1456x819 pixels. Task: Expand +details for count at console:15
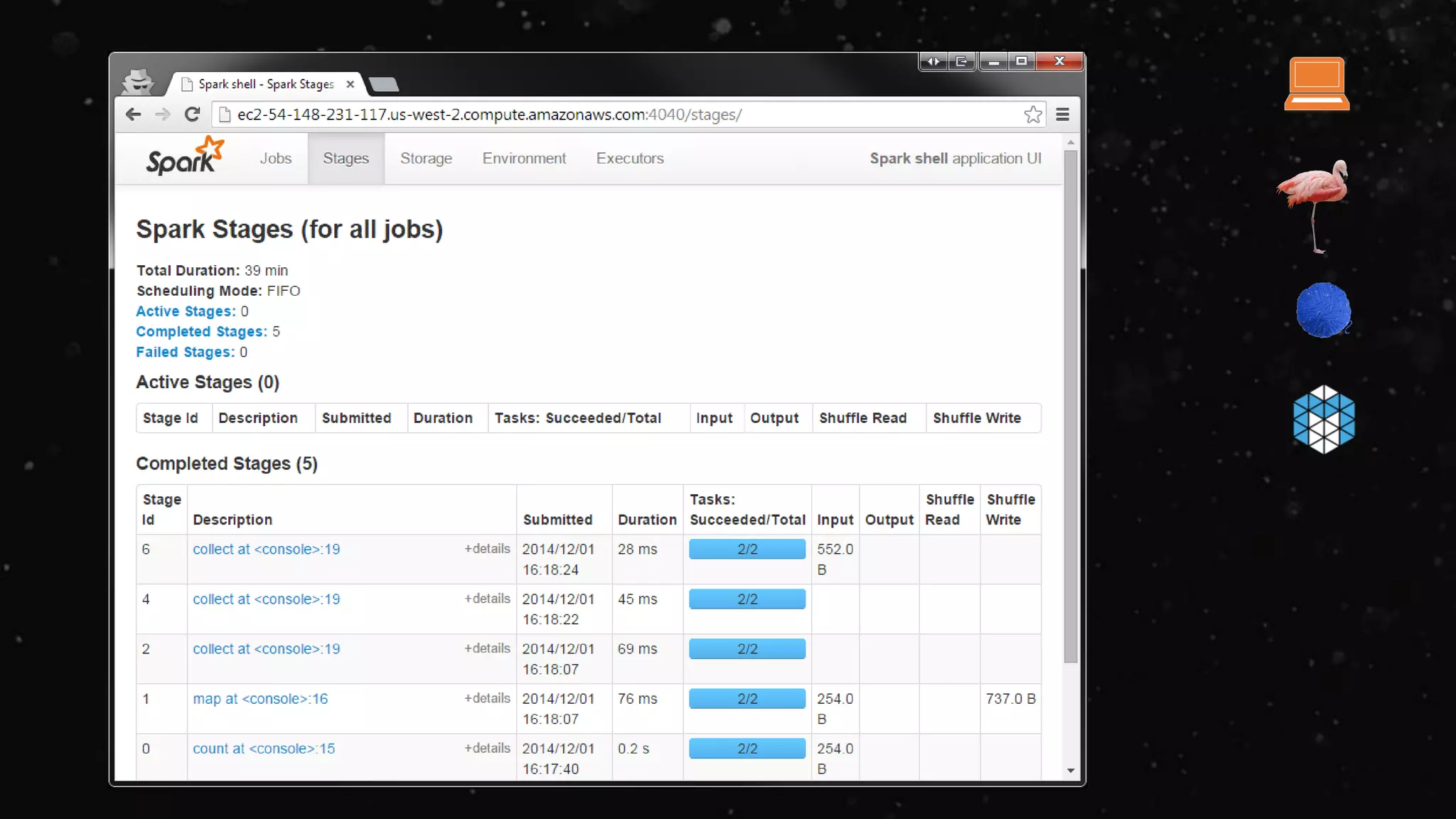[x=487, y=748]
